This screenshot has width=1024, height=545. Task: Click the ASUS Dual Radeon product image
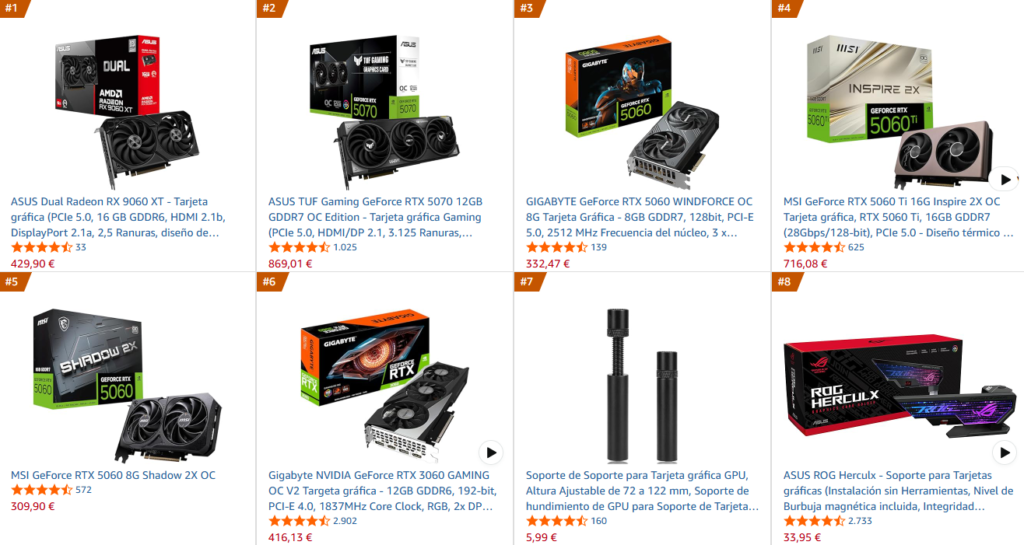pos(127,111)
